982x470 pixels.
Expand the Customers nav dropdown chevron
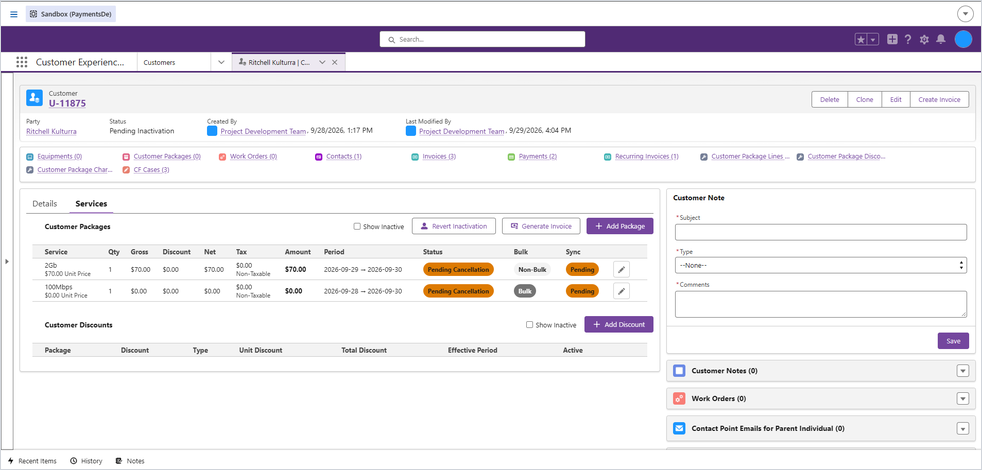220,63
